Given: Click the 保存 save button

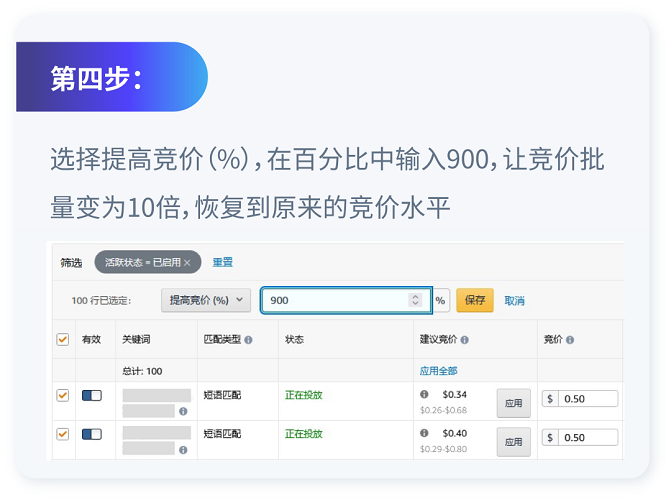Looking at the screenshot, I should pos(475,300).
